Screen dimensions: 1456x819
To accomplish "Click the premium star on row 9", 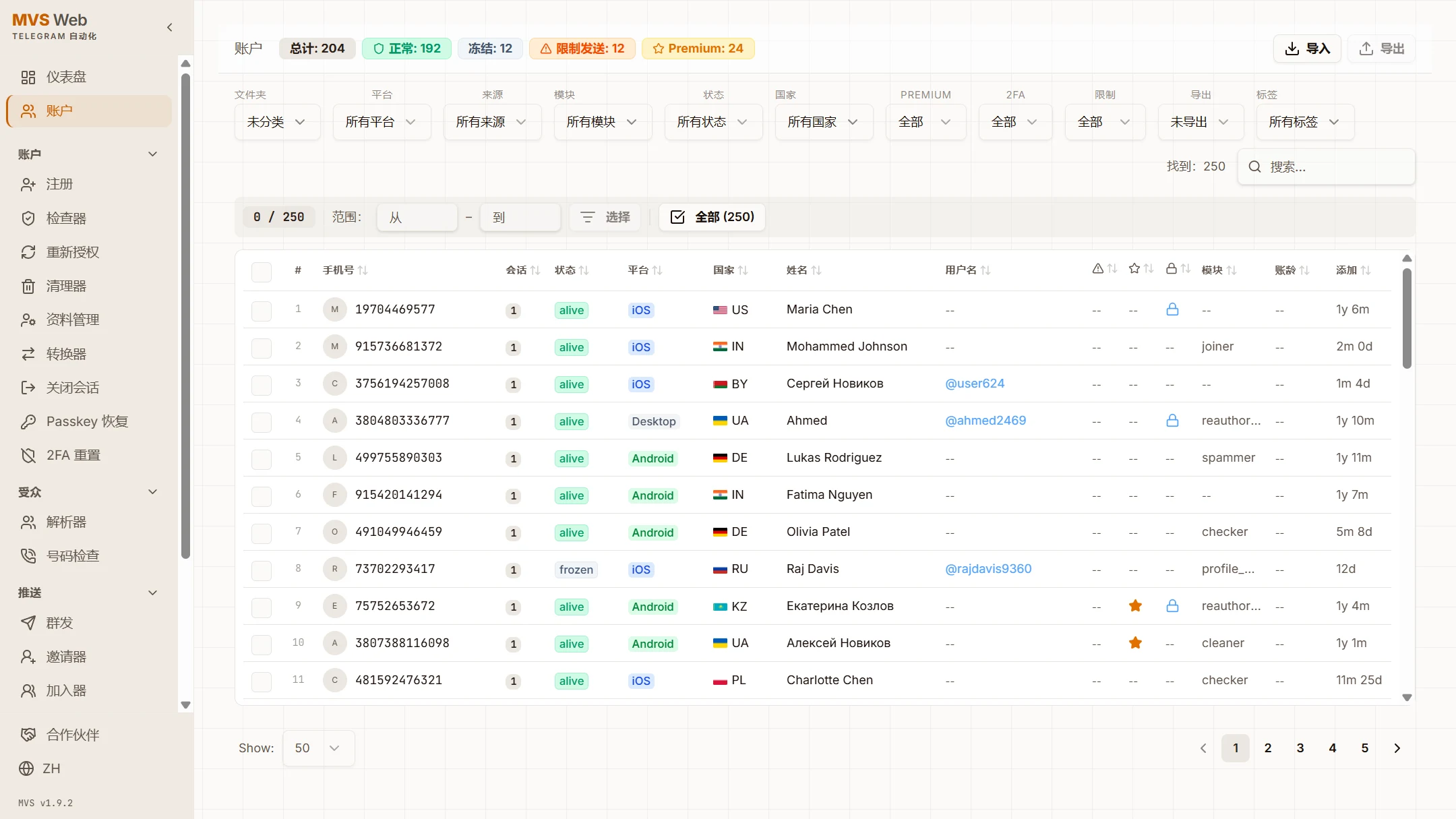I will [1135, 606].
